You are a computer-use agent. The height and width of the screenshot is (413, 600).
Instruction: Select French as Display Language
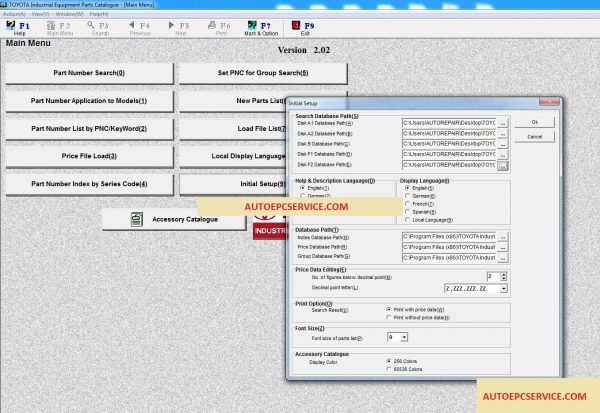pos(408,204)
